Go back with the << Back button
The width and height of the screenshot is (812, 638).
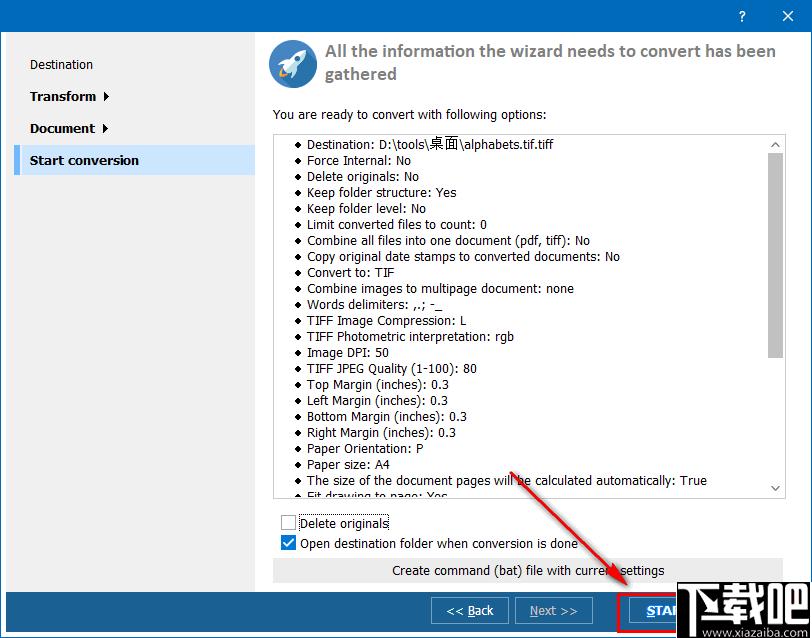tap(470, 611)
